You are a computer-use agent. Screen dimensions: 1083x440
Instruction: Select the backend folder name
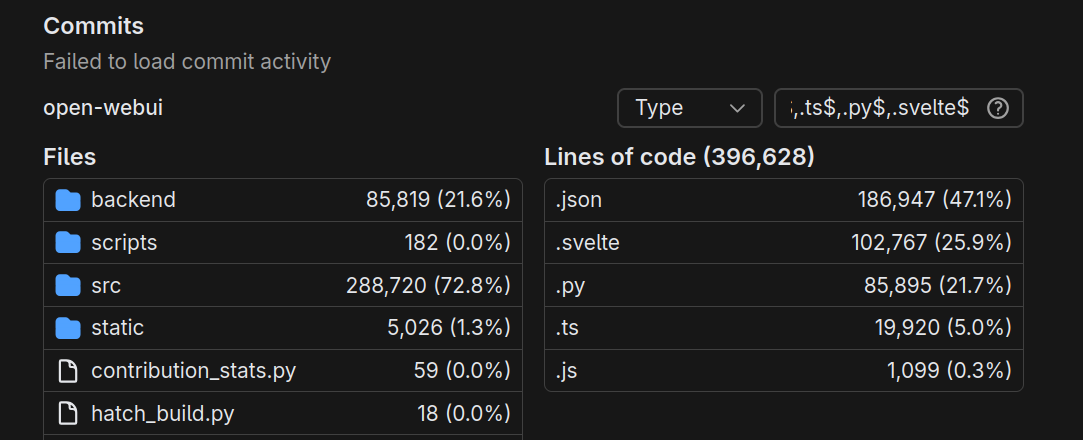coord(133,200)
